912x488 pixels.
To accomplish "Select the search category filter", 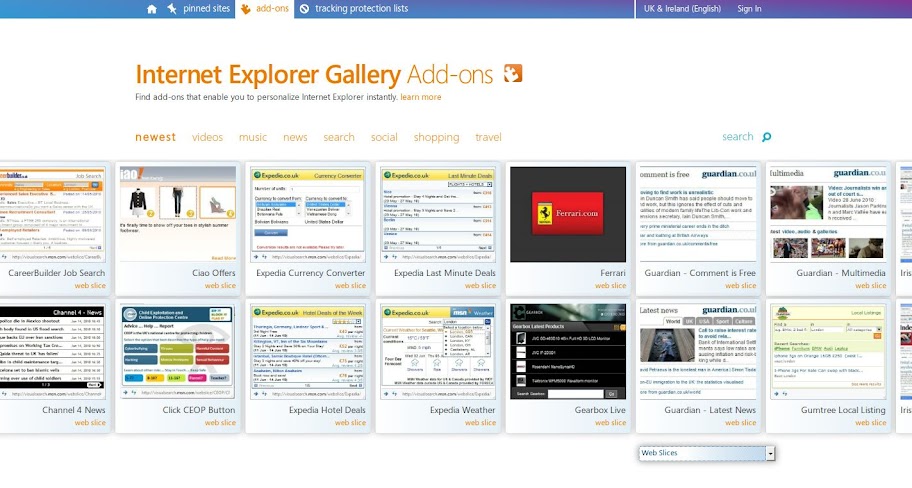I will 339,137.
